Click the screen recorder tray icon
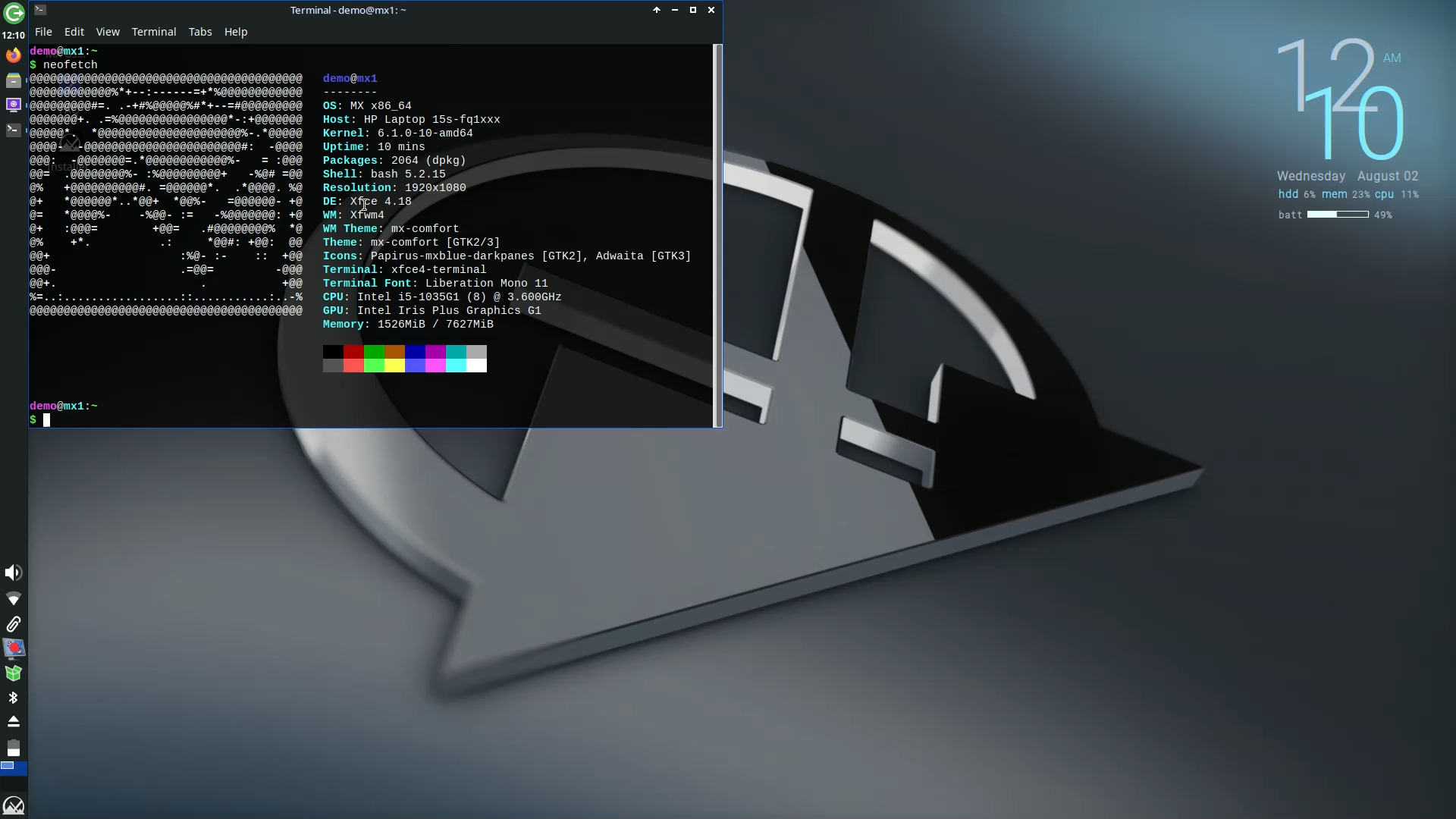This screenshot has height=819, width=1456. pyautogui.click(x=14, y=648)
